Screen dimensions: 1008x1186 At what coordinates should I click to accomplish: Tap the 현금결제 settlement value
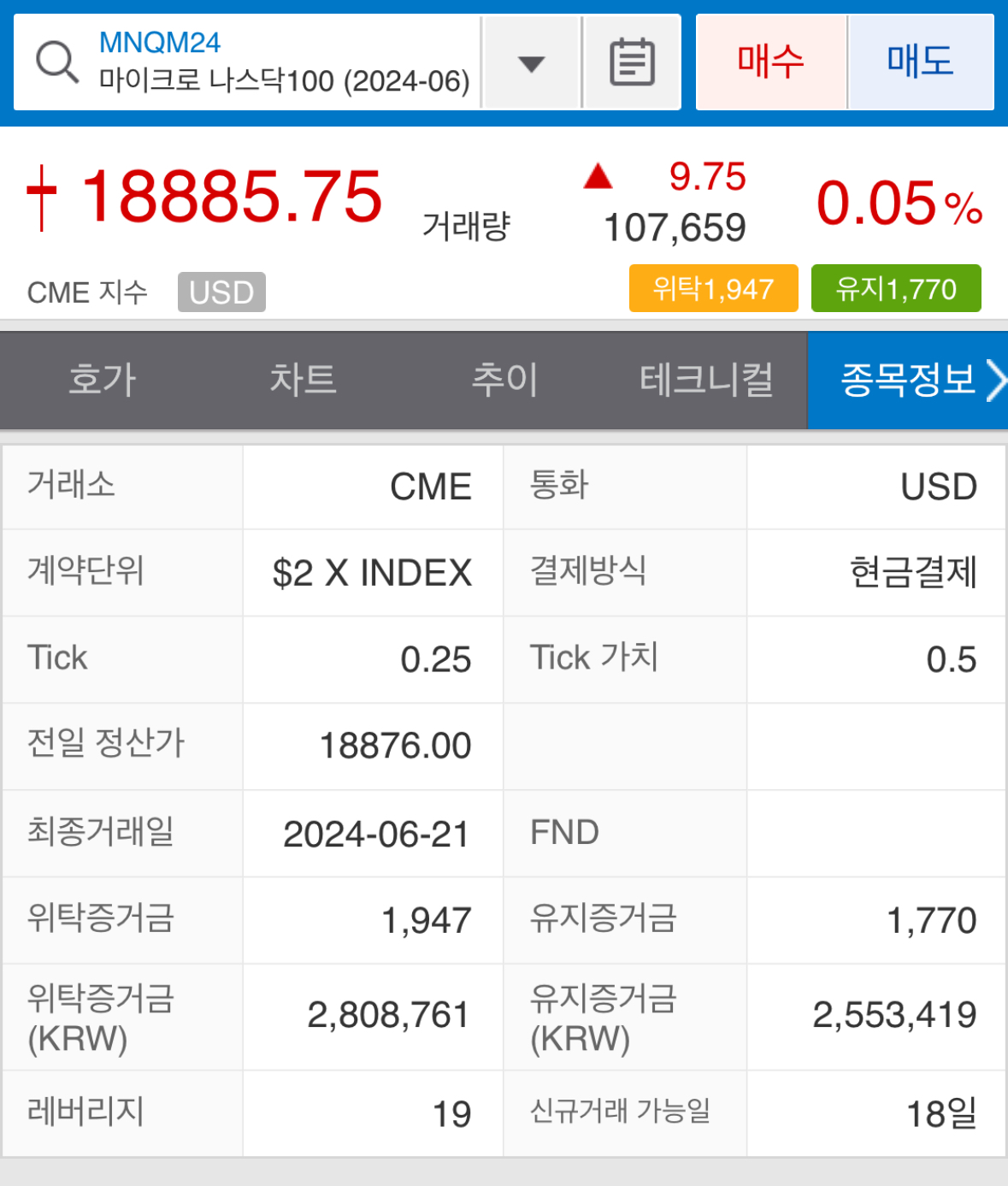pyautogui.click(x=913, y=573)
